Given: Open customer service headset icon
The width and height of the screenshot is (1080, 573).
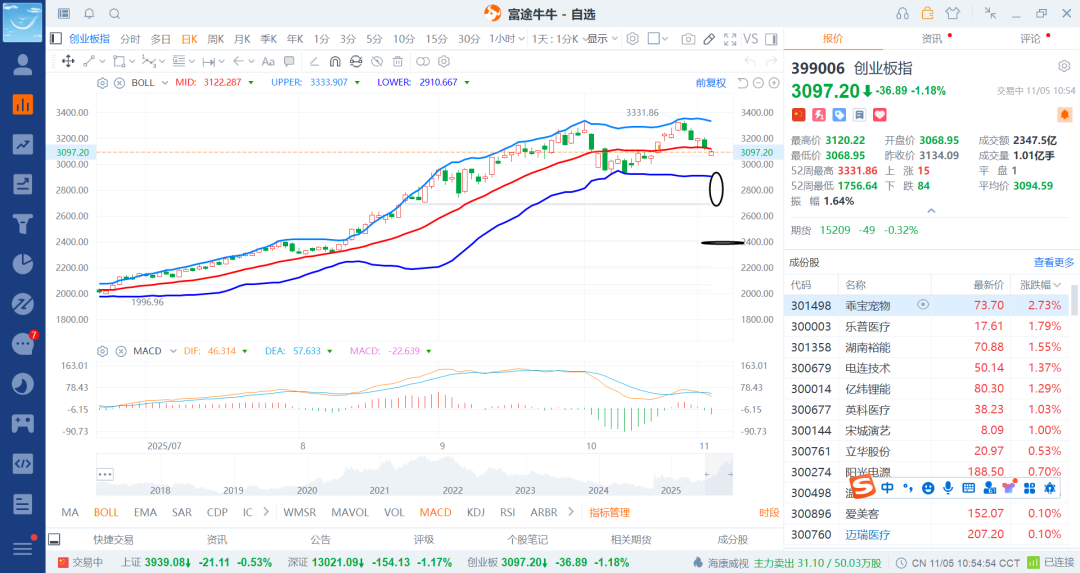Looking at the screenshot, I should point(902,14).
